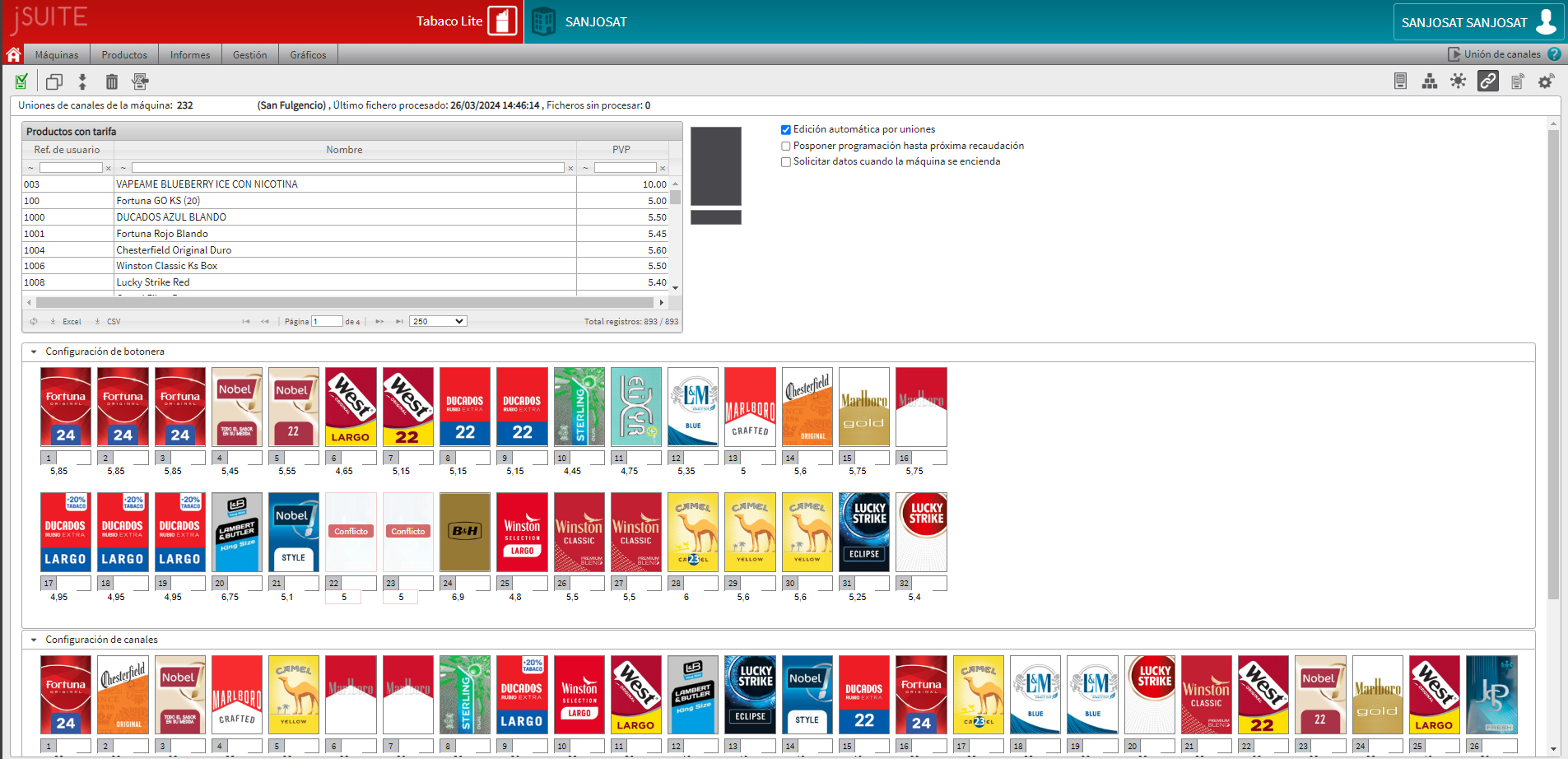Click the Nombre filter text field

tap(347, 168)
